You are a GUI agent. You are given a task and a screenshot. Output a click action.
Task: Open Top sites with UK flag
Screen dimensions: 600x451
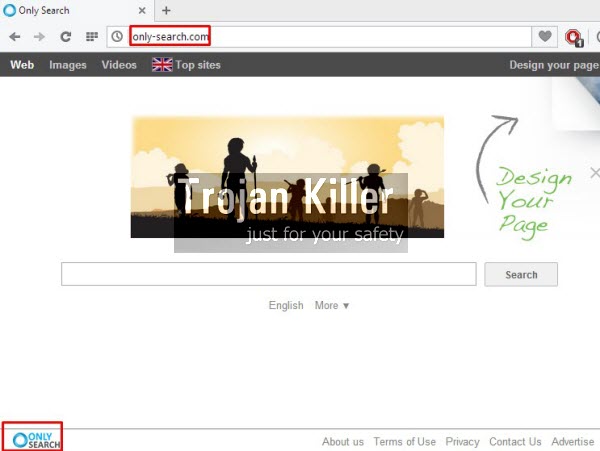tap(186, 65)
